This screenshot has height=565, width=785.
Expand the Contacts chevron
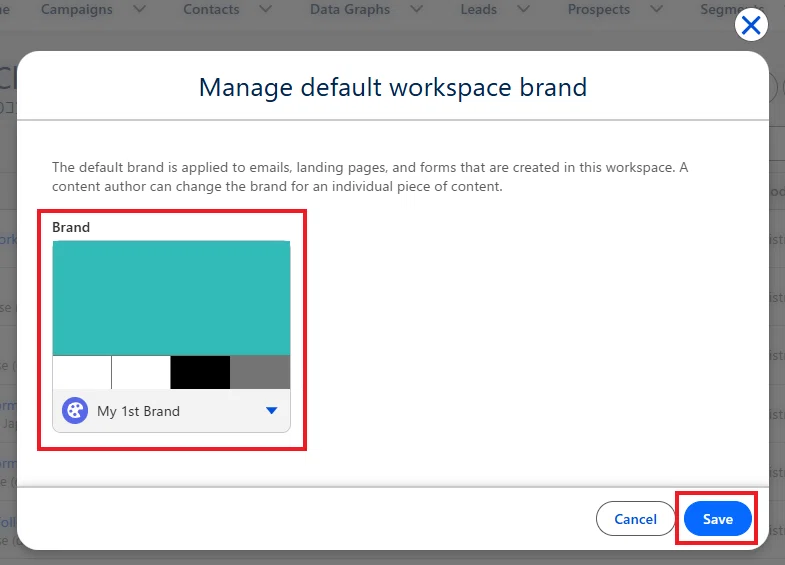pyautogui.click(x=266, y=9)
